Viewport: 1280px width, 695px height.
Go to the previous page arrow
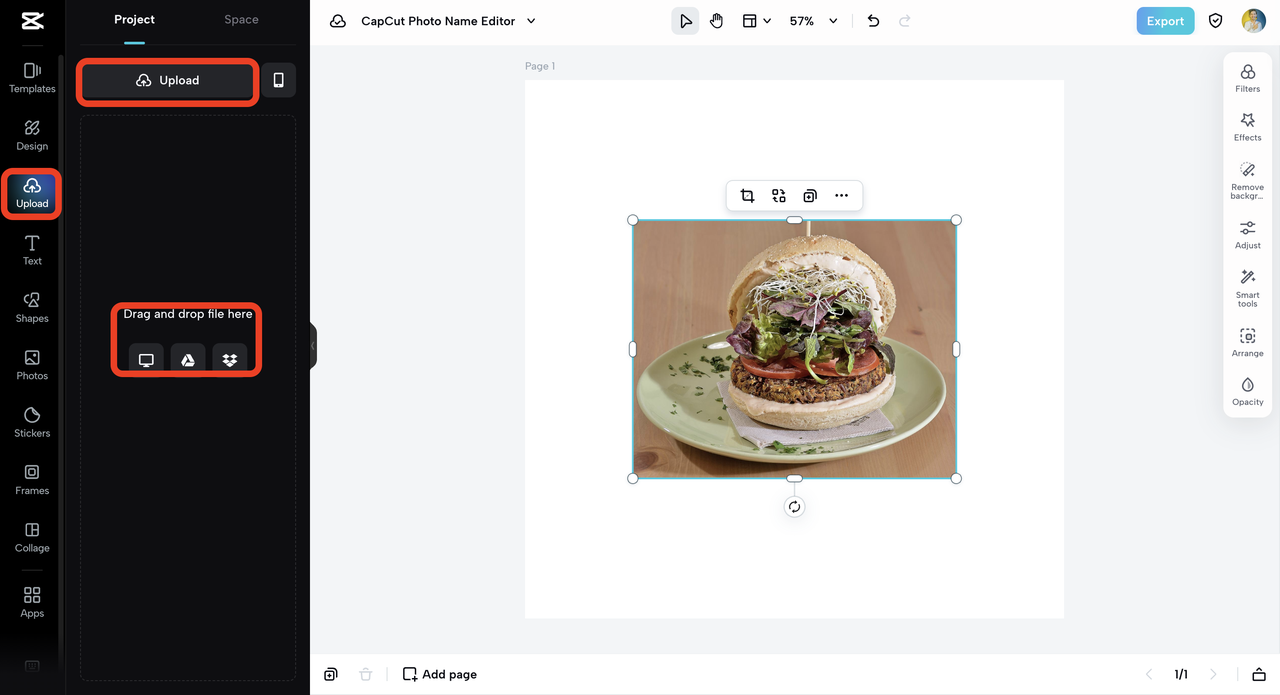(x=1149, y=675)
